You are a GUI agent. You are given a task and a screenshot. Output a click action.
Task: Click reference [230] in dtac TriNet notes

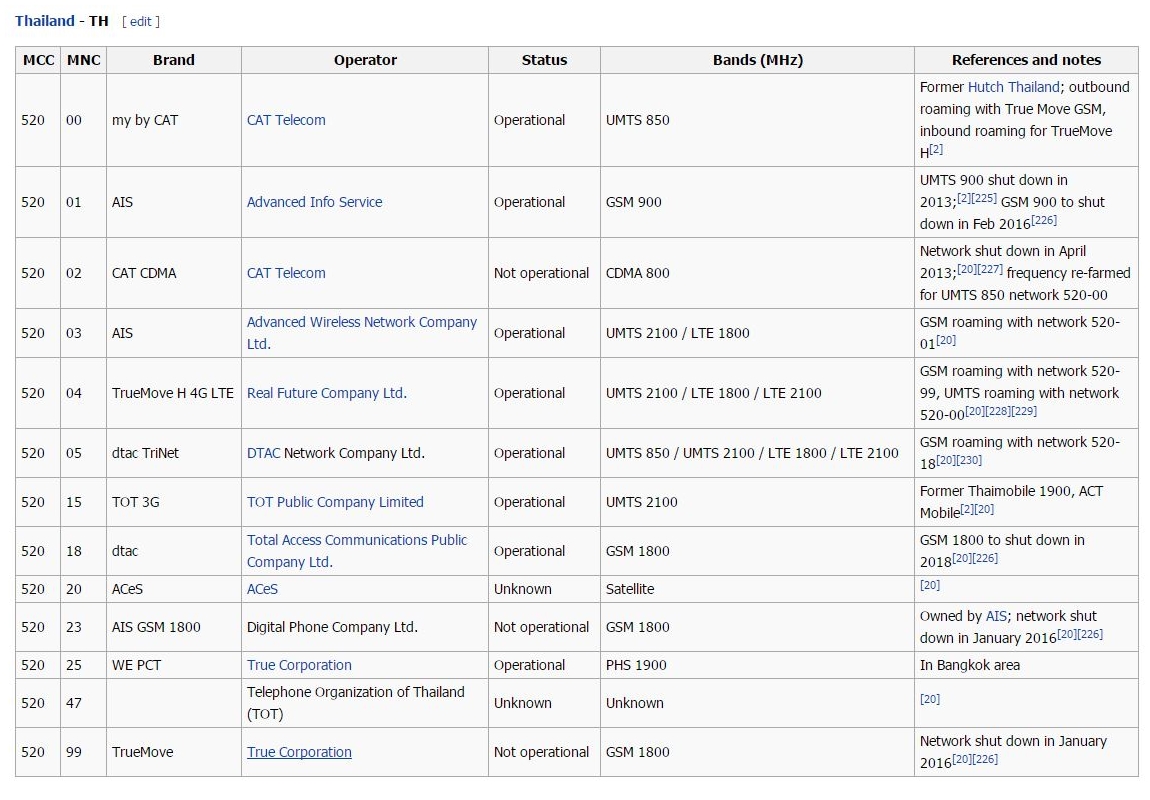point(969,460)
